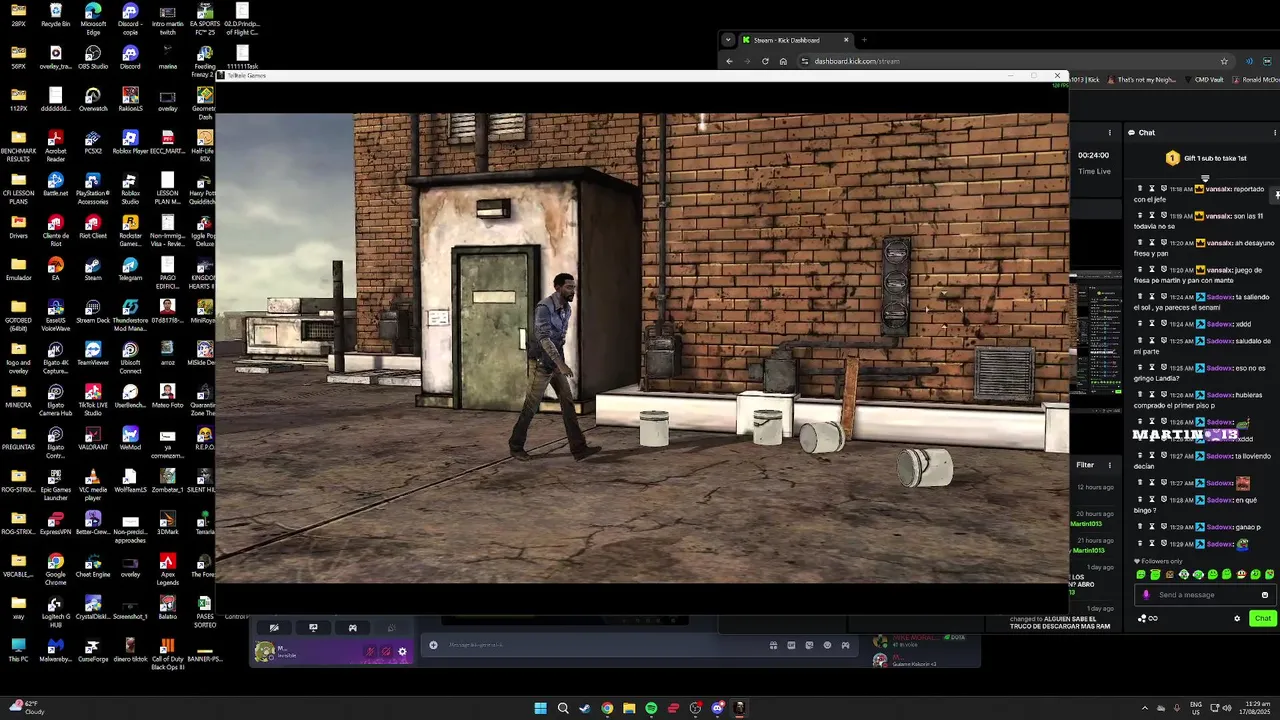This screenshot has width=1280, height=720.
Task: Open the CMD Vault bookmark
Action: pyautogui.click(x=1205, y=80)
